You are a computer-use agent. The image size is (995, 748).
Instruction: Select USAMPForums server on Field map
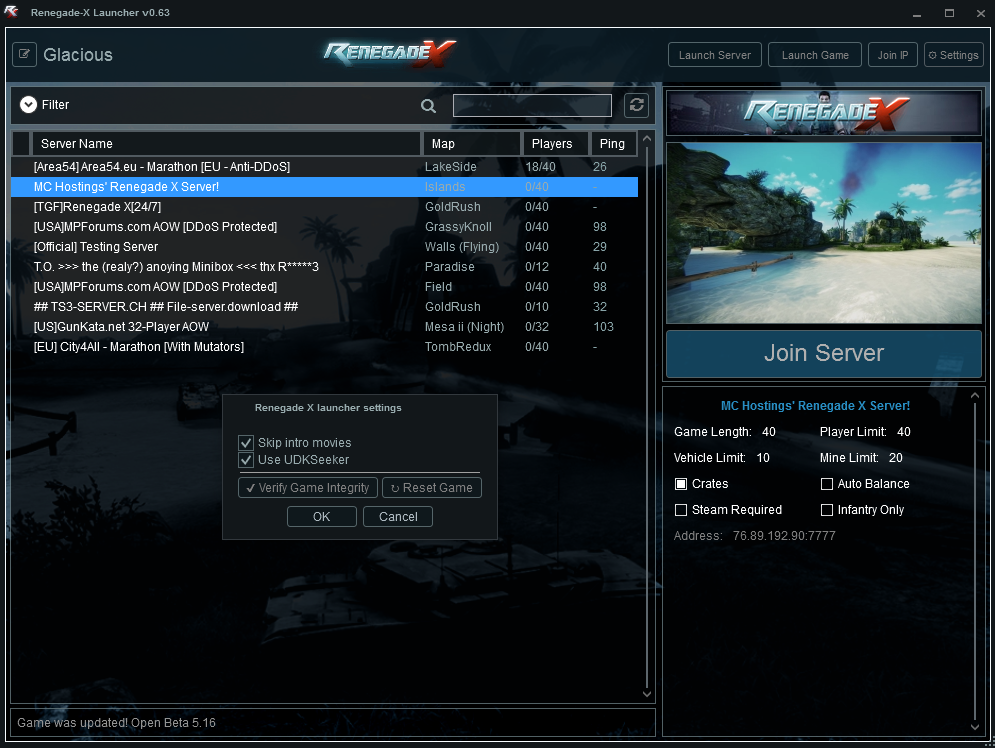pos(324,287)
